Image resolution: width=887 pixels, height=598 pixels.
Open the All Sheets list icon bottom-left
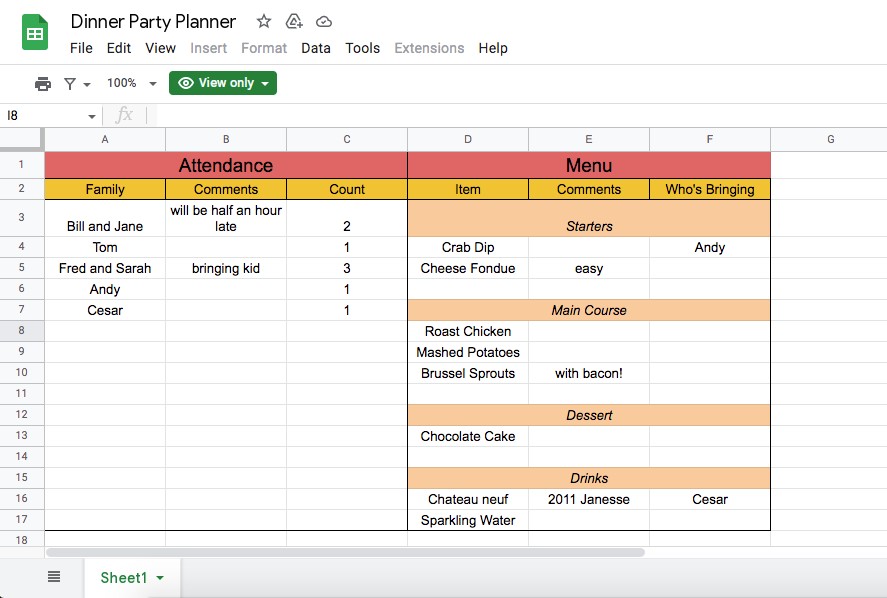[x=53, y=576]
